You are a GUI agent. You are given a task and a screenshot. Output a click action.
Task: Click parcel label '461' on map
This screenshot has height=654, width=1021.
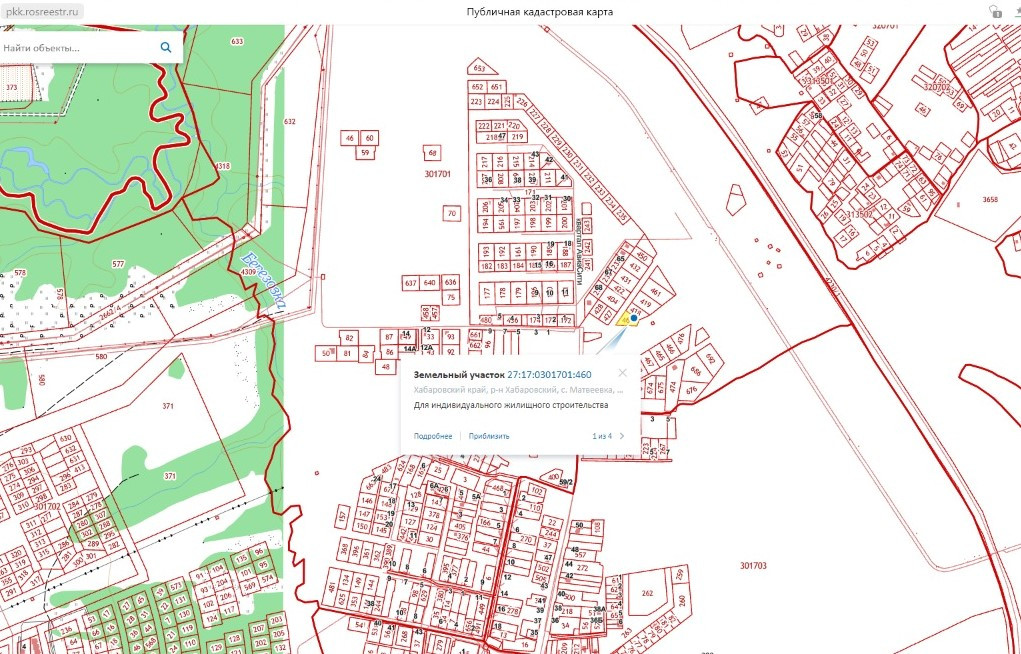[656, 292]
